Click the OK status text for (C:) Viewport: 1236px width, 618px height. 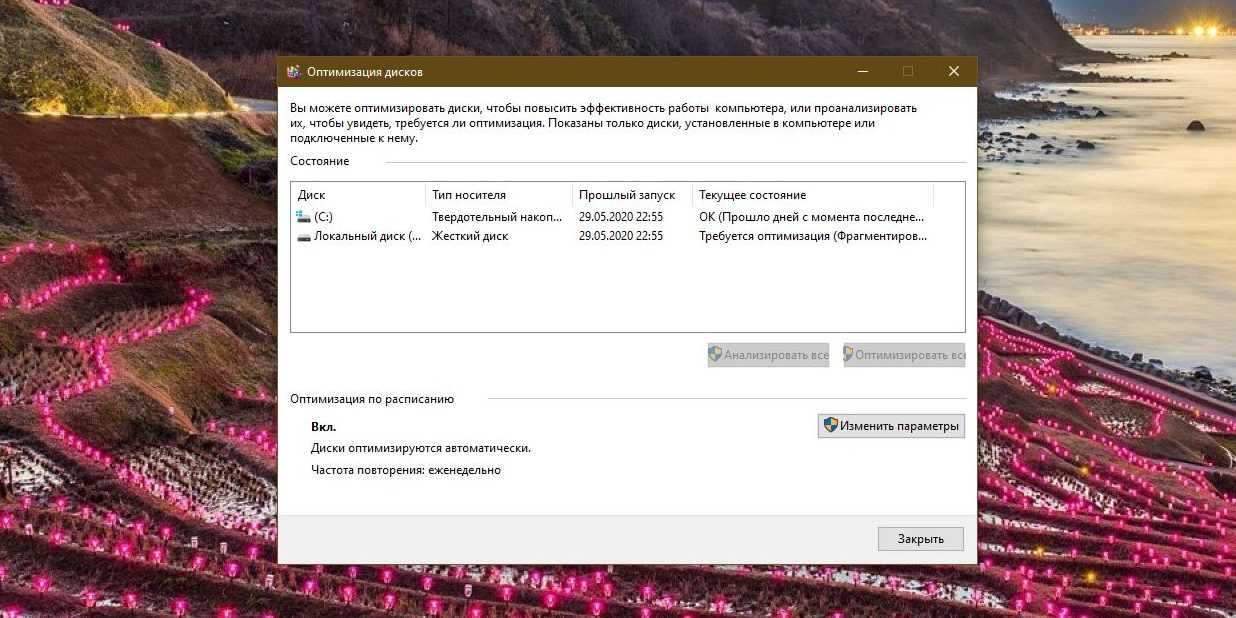pyautogui.click(x=812, y=216)
